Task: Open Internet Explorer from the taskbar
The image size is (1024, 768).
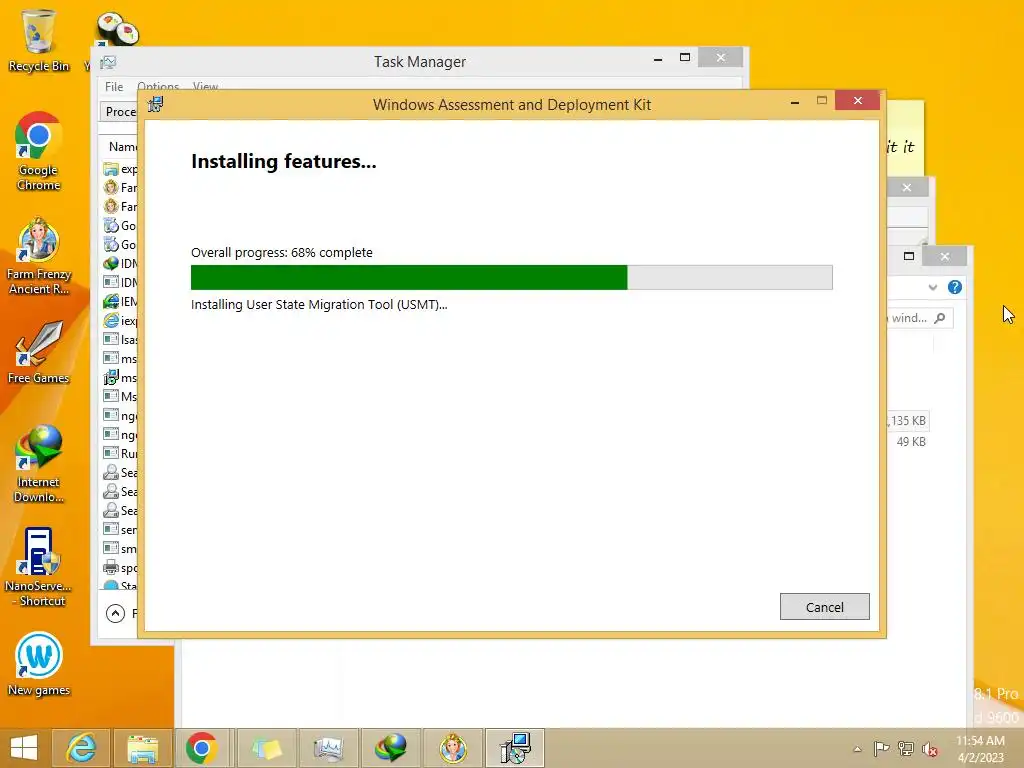Action: (x=82, y=748)
